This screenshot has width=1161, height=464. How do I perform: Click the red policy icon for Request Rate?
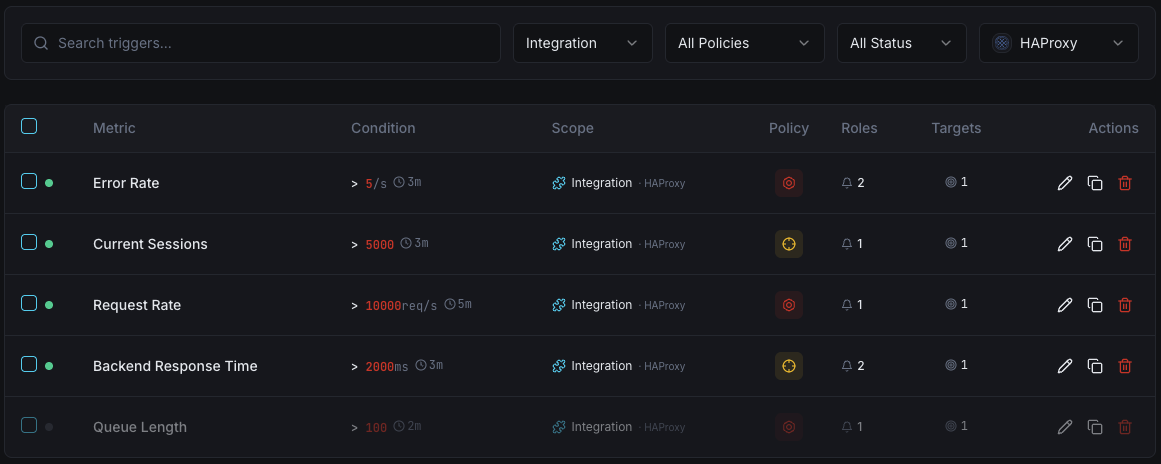tap(789, 304)
